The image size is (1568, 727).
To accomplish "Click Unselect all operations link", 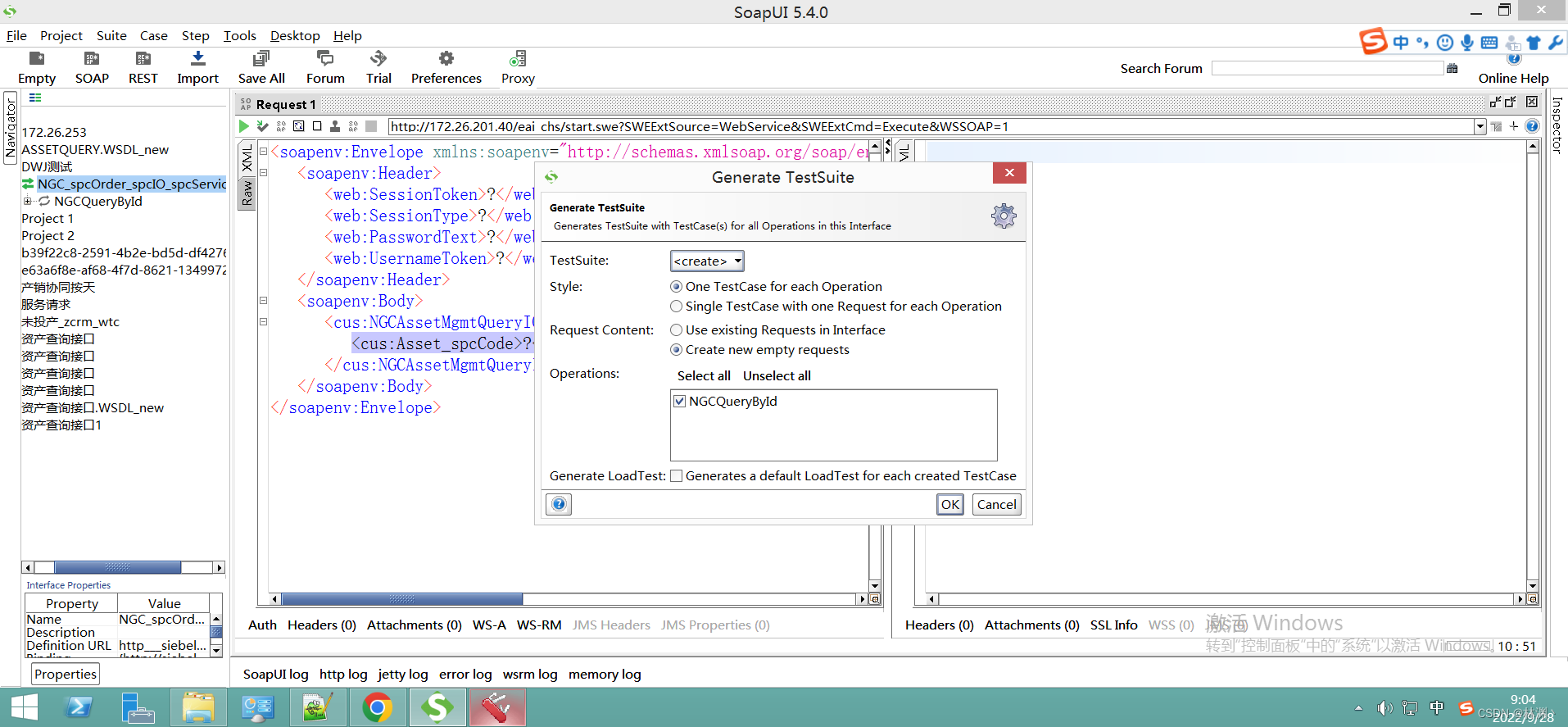I will click(777, 375).
